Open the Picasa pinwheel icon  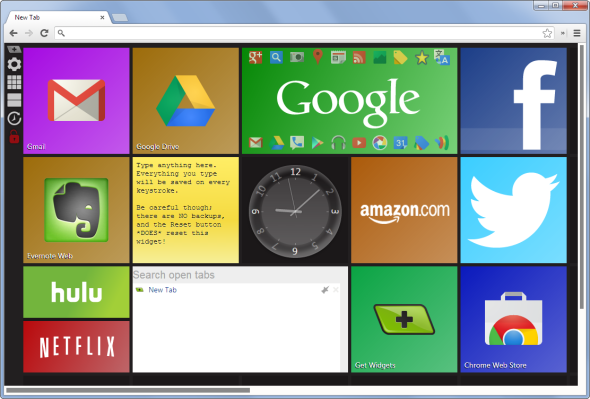(x=380, y=143)
